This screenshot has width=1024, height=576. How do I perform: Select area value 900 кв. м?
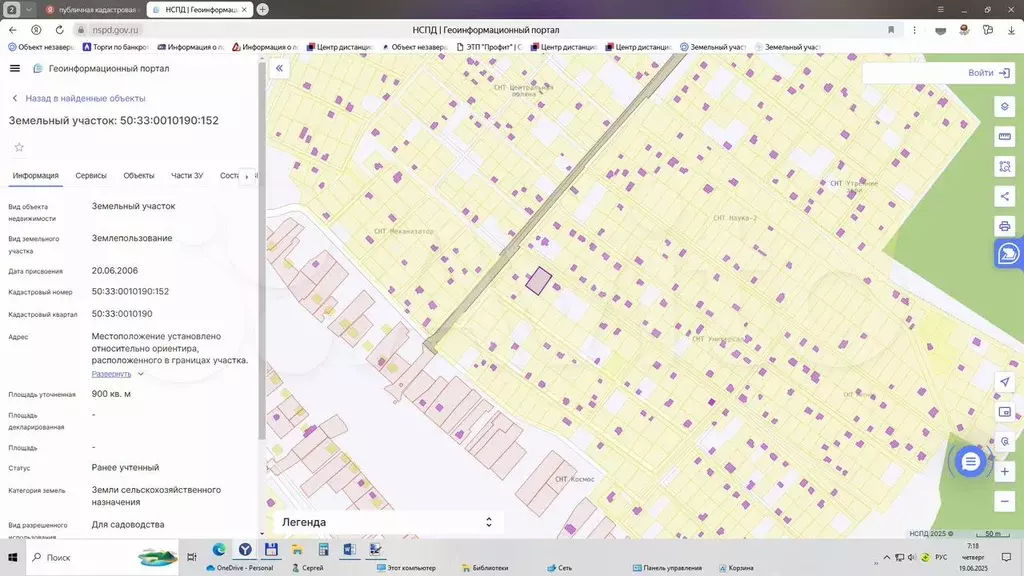[111, 394]
